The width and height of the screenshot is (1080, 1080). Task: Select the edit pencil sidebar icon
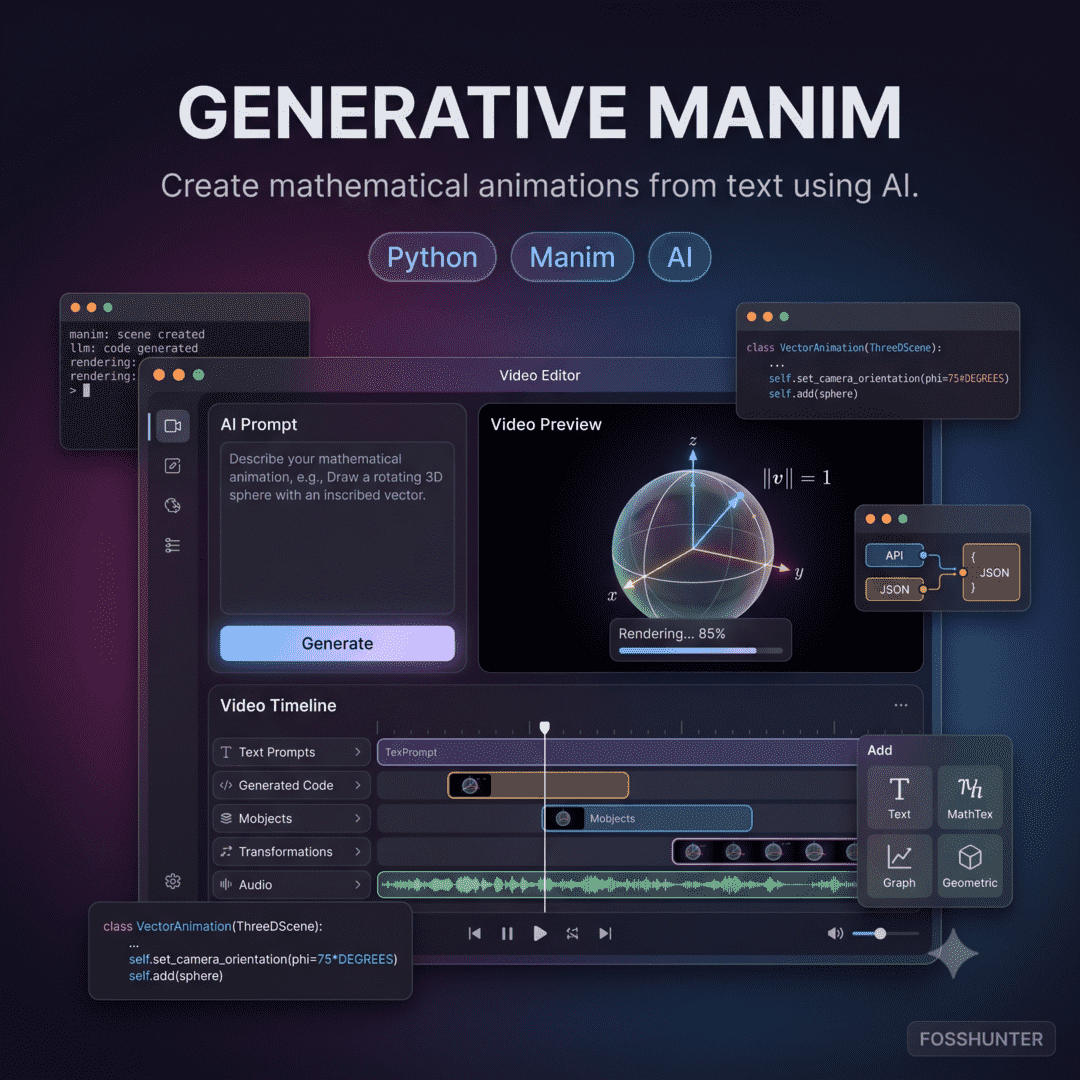coord(173,466)
